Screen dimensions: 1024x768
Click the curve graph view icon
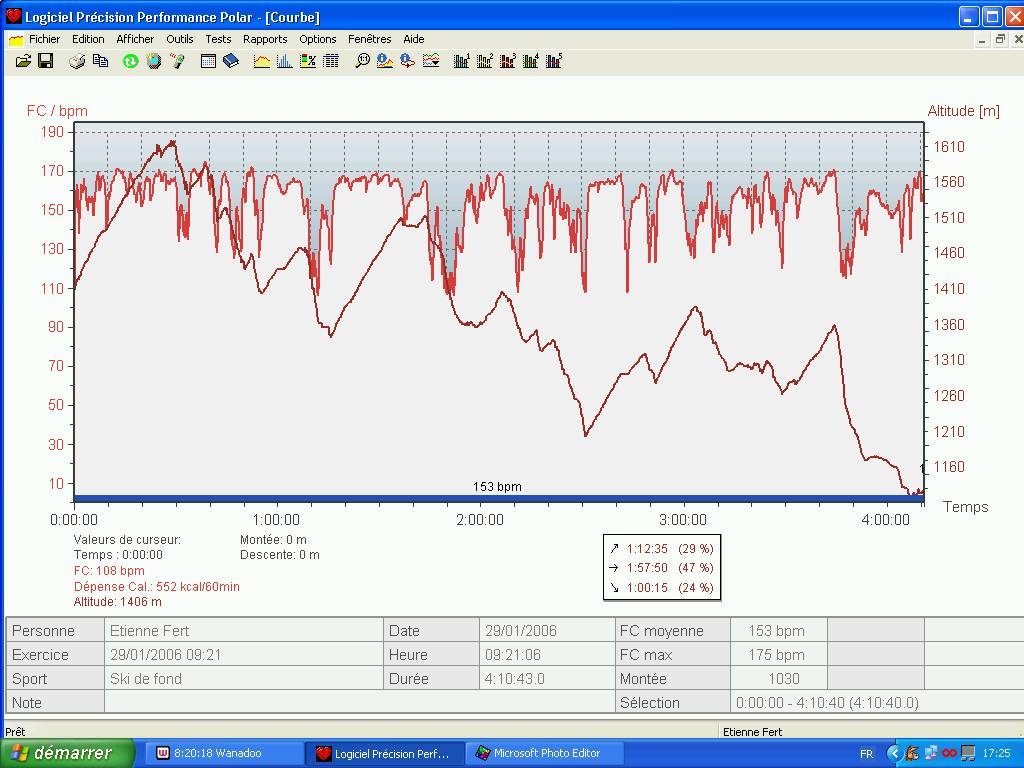pyautogui.click(x=262, y=61)
